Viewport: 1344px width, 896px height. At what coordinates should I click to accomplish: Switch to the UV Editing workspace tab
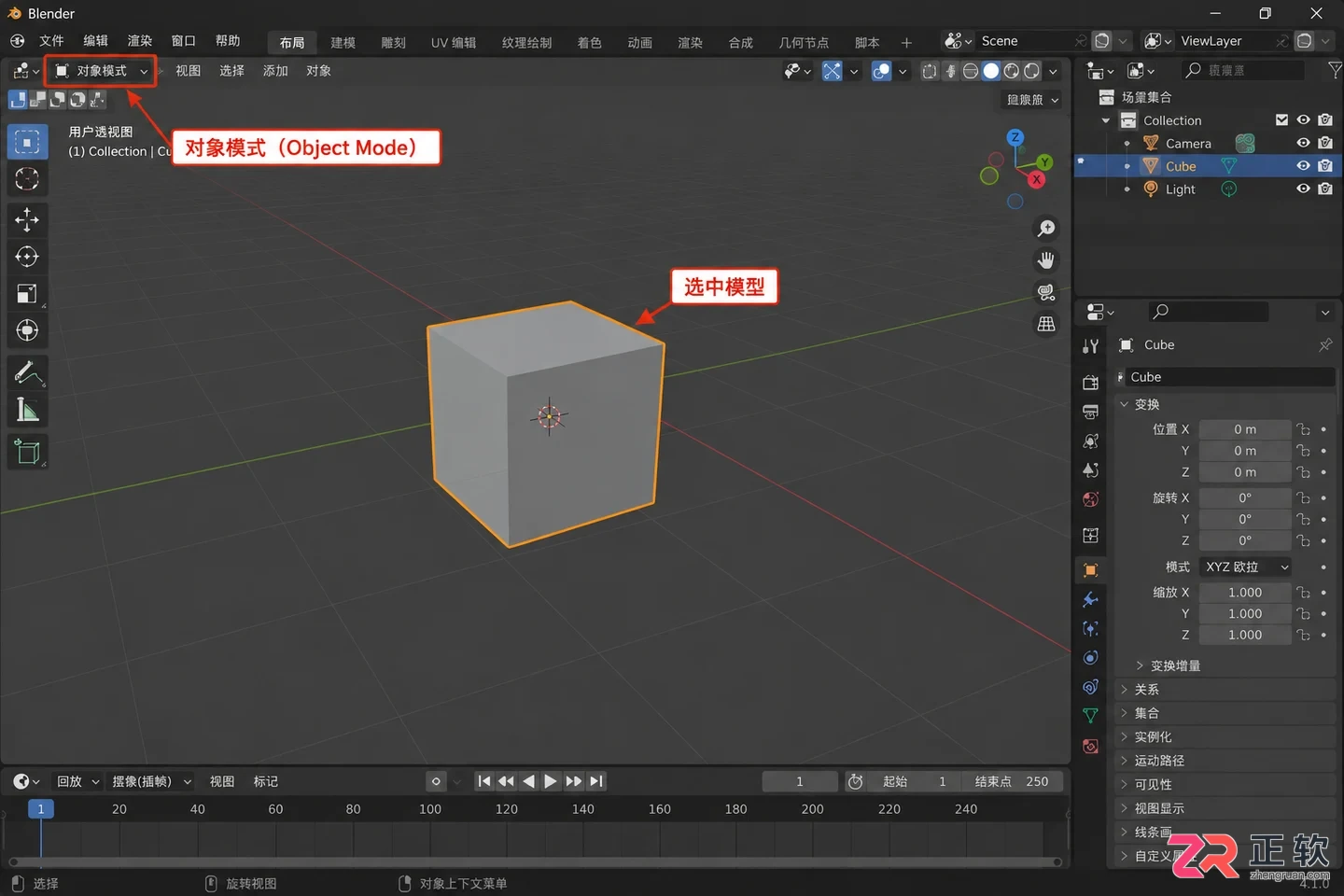pyautogui.click(x=454, y=43)
